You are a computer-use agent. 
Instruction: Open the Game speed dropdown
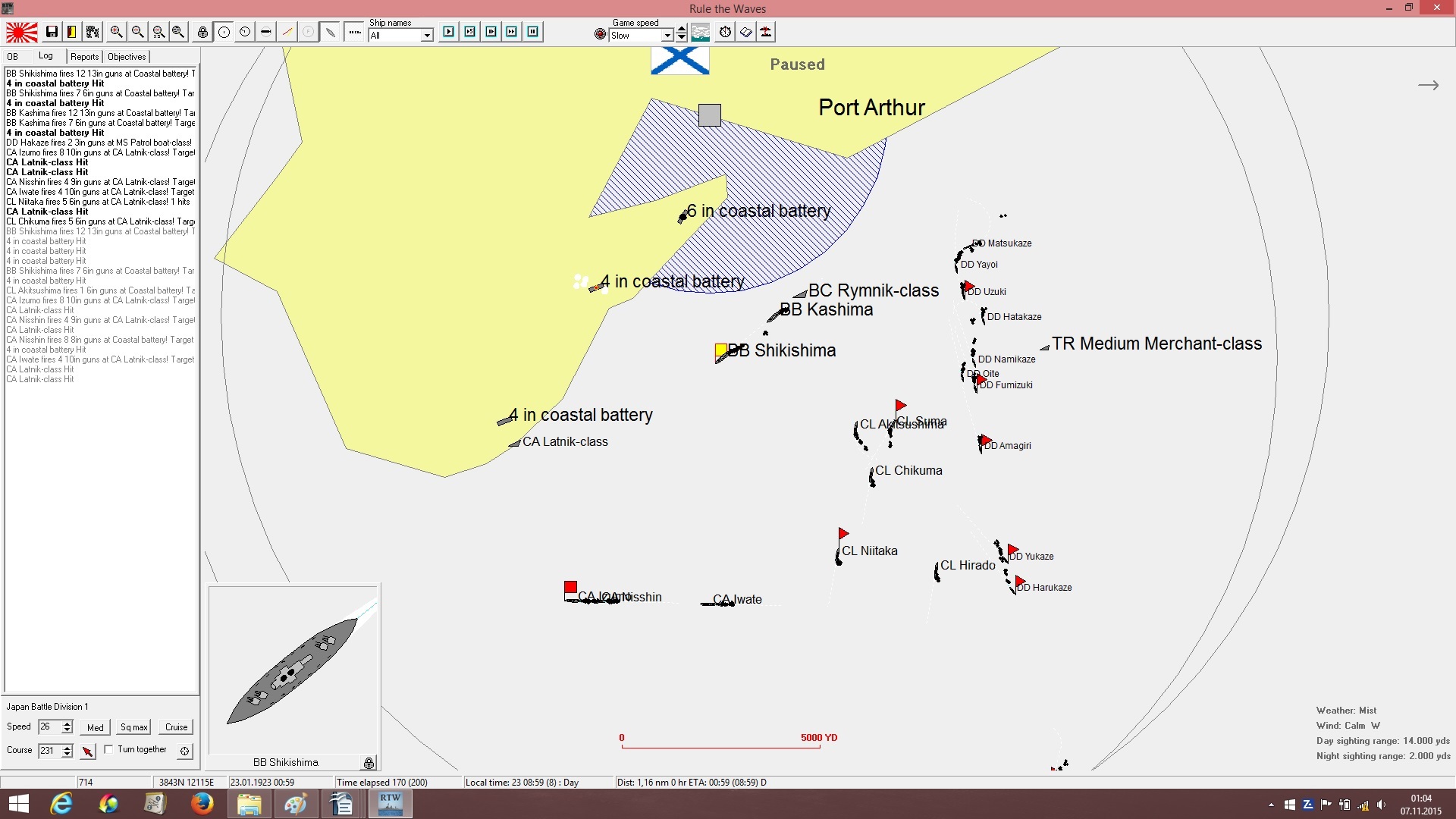pos(667,36)
